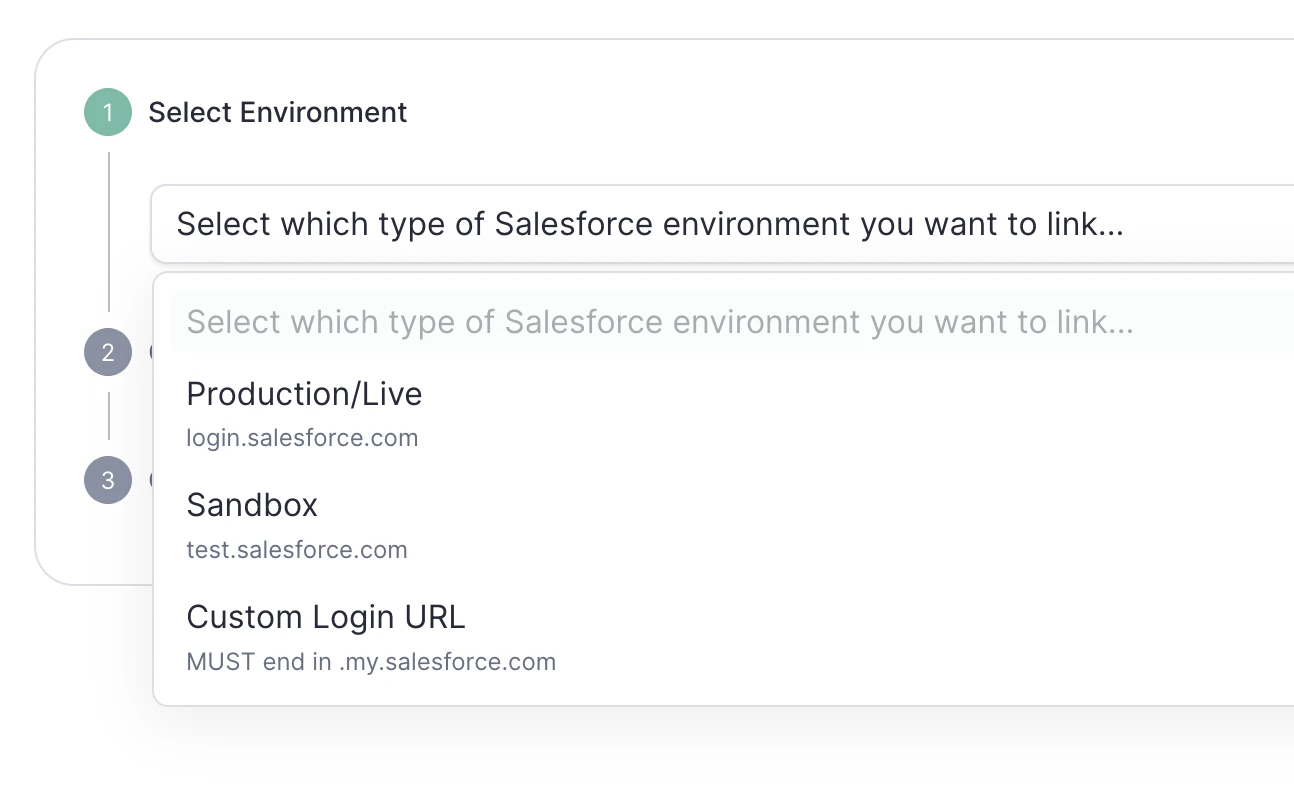Click the MUST end in .my.salesforce.com hint
This screenshot has width=1294, height=790.
(371, 662)
